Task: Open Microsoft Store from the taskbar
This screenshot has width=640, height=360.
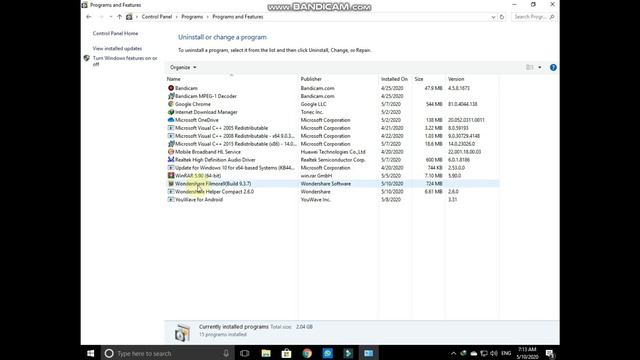Action: (x=287, y=353)
